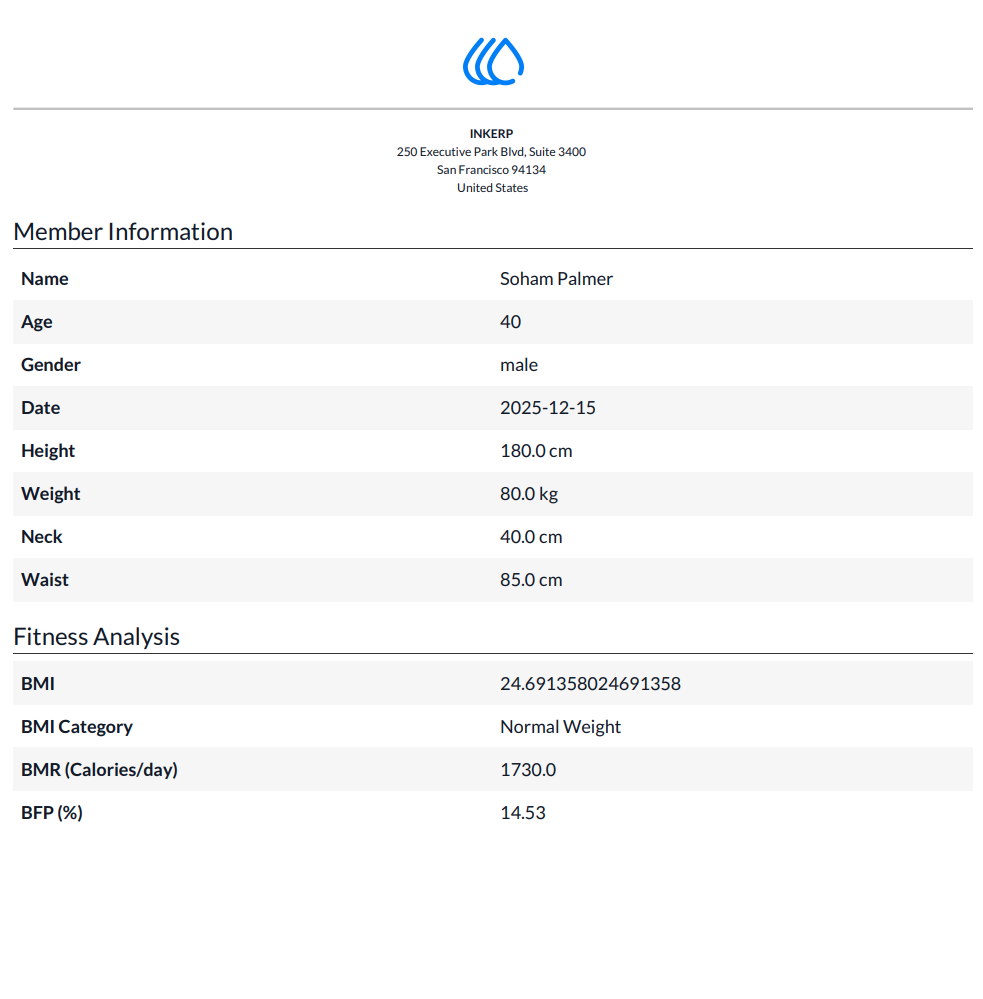Click the 'Age' row label
Viewport: 983px width, 999px height.
37,322
